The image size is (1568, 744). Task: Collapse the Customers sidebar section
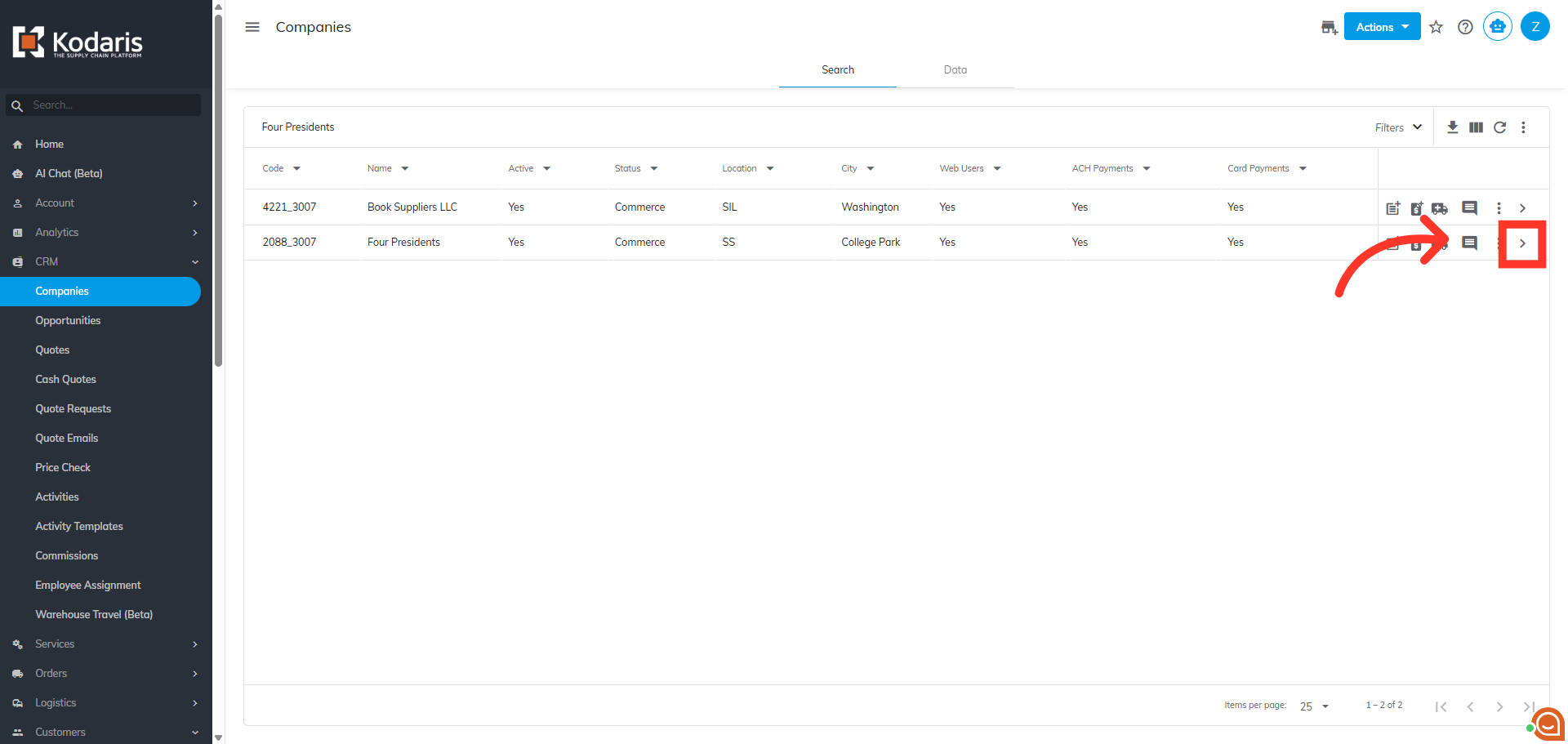point(105,733)
